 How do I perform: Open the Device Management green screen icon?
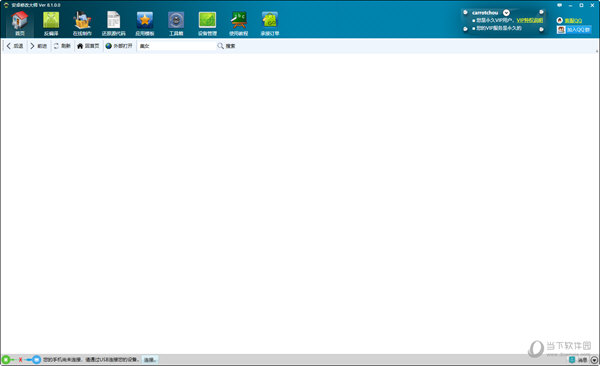point(207,23)
